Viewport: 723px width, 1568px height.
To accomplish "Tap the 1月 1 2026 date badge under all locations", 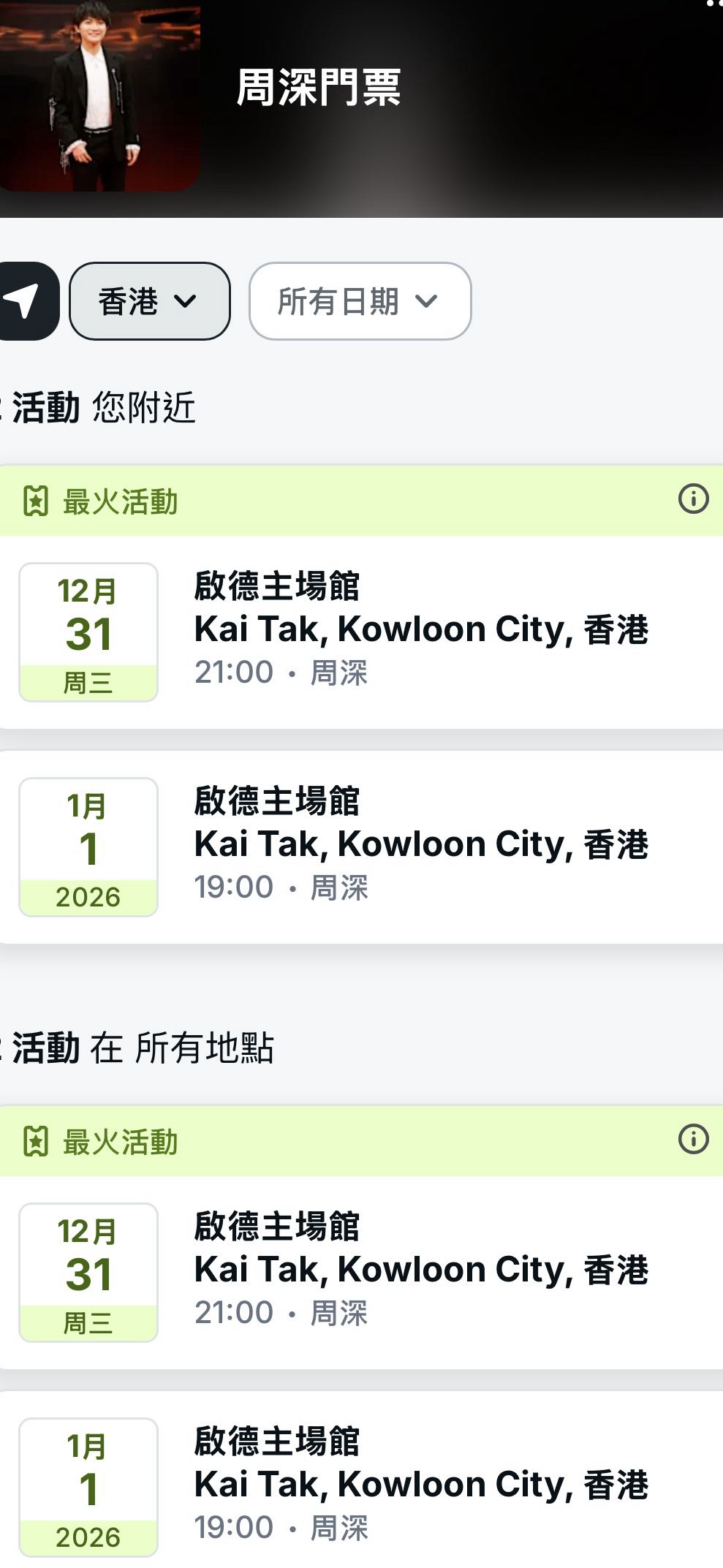I will click(88, 1488).
